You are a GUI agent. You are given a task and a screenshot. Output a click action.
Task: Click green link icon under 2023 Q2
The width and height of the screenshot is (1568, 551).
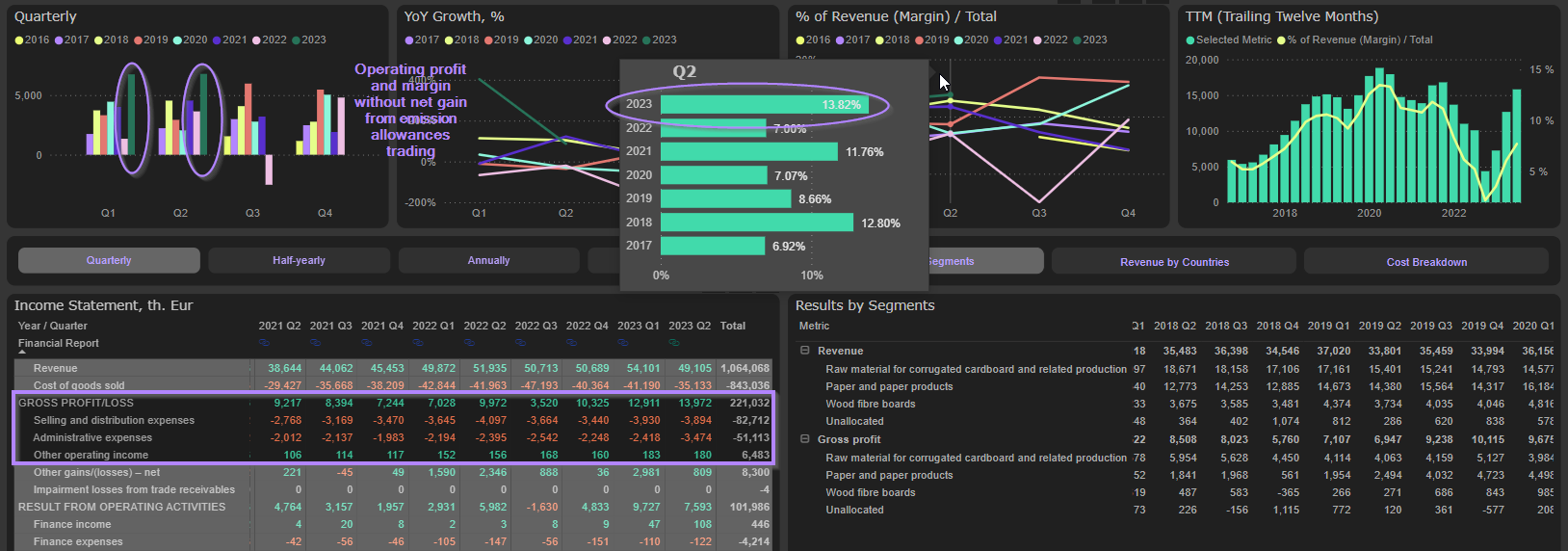(x=674, y=343)
